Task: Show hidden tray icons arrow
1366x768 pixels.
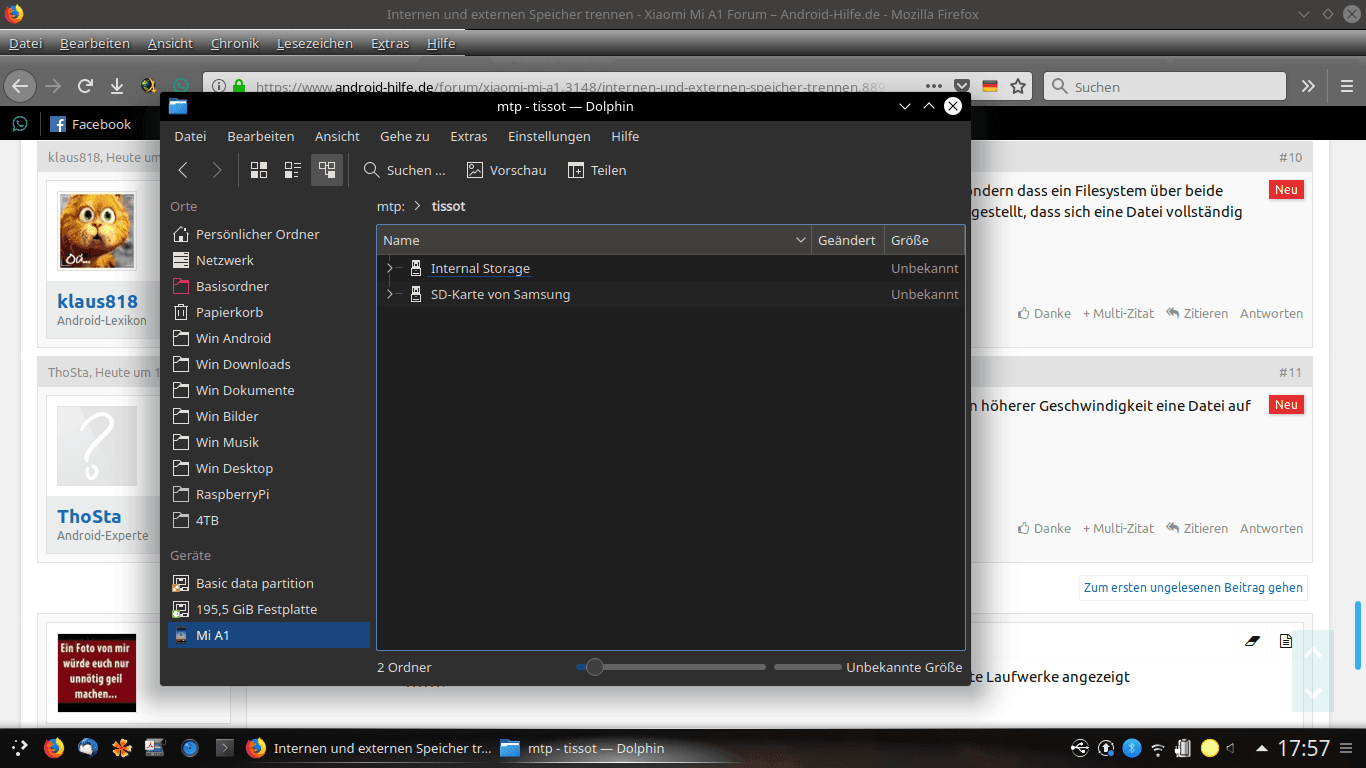Action: [1262, 747]
